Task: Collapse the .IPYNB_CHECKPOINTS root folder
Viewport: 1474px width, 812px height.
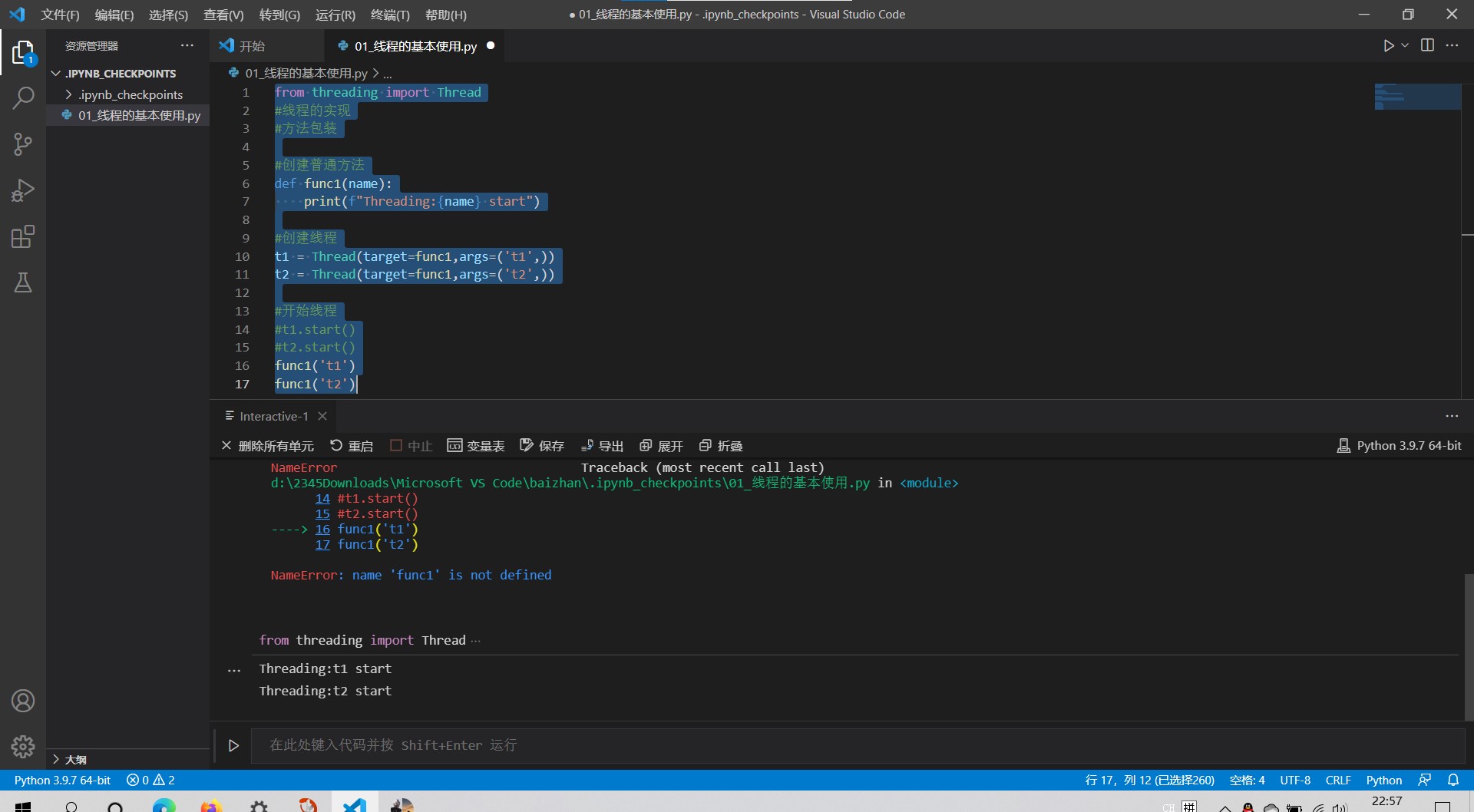Action: [127, 74]
